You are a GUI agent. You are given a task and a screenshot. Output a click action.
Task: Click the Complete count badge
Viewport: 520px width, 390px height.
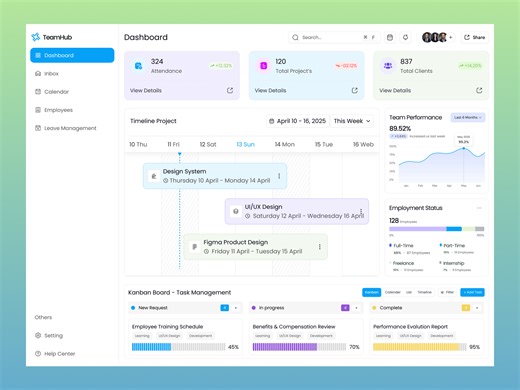466,308
